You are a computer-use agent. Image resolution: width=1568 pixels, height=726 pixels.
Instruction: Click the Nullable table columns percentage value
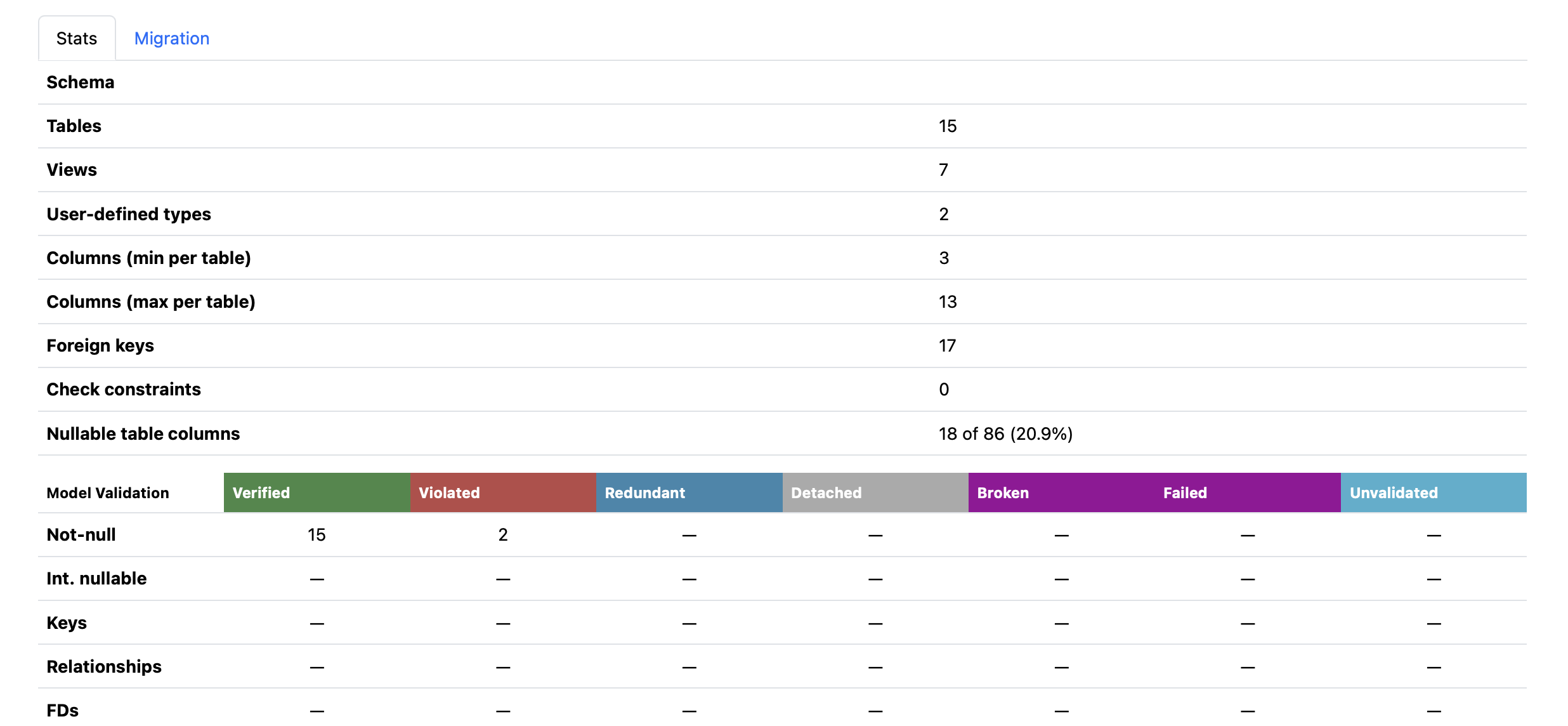tap(1005, 433)
